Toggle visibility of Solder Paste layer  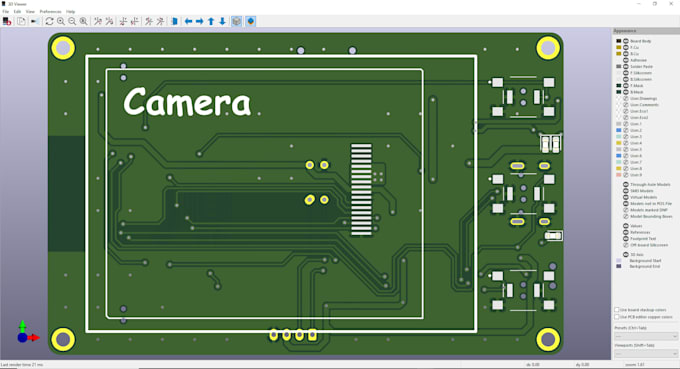(x=626, y=66)
